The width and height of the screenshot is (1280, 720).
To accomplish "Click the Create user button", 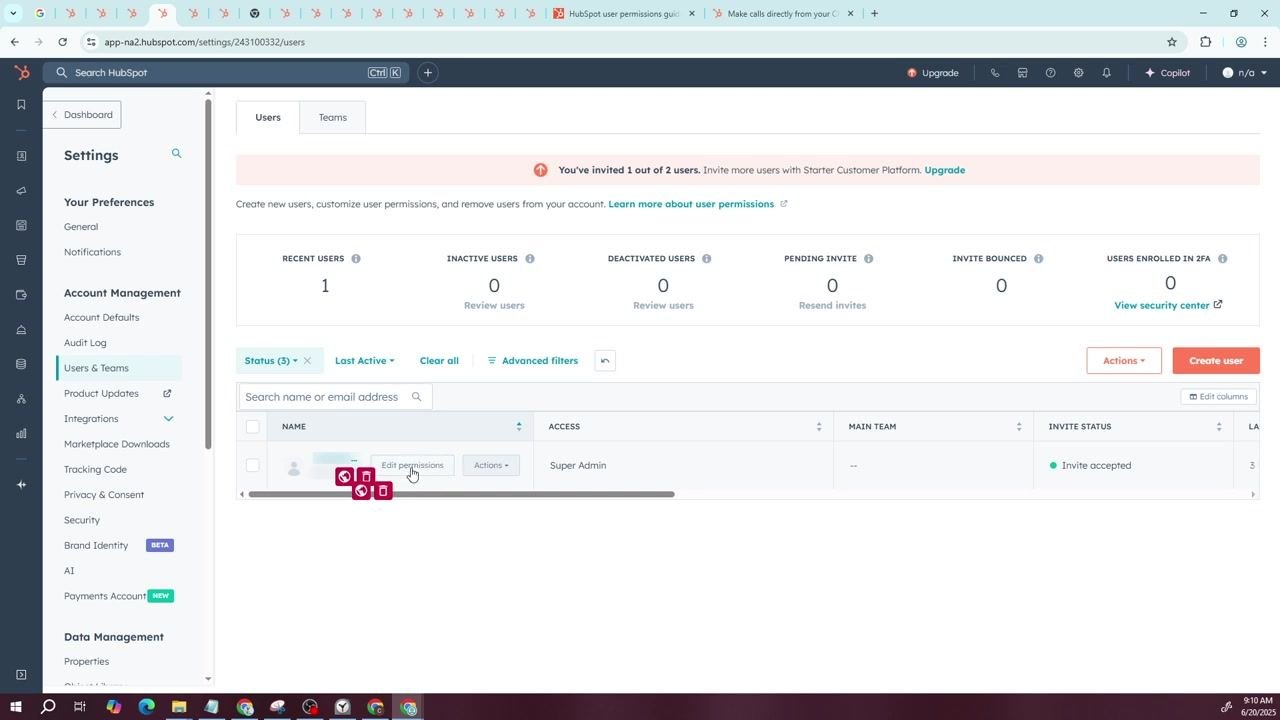I will tap(1216, 361).
